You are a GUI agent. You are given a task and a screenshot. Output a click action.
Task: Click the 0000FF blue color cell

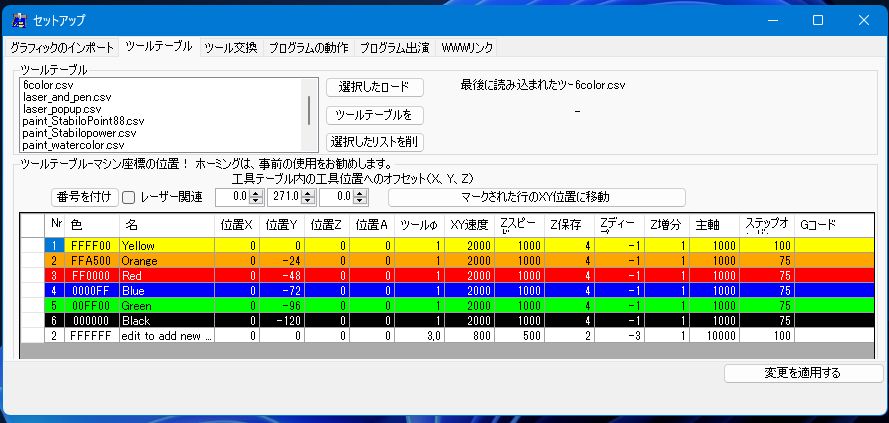point(93,291)
